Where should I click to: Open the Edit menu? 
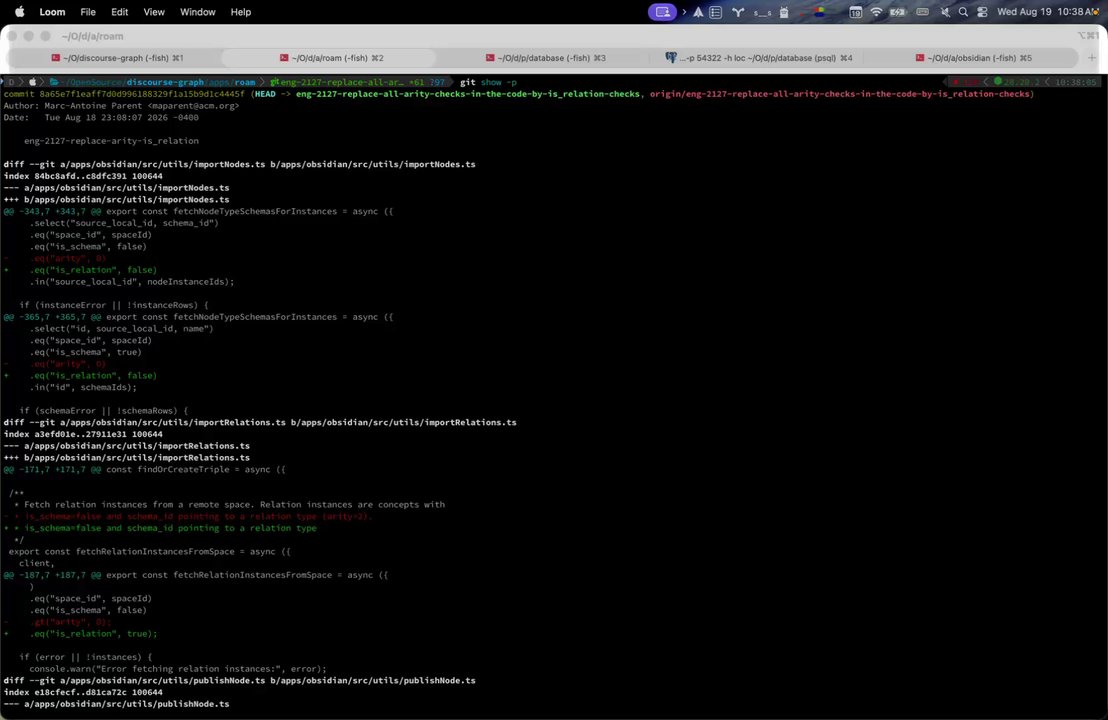coord(119,12)
